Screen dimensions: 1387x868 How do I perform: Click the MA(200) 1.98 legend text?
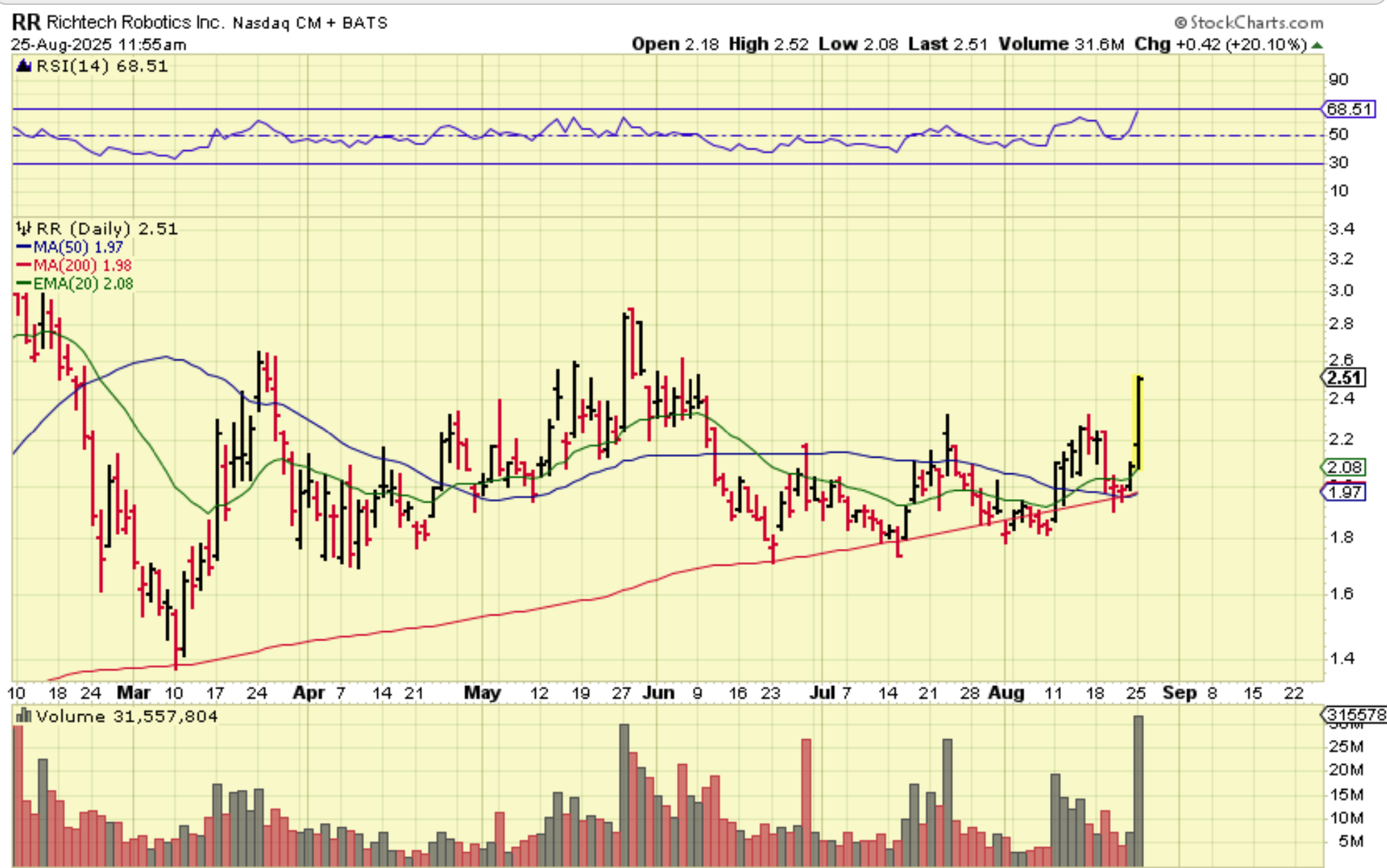(x=82, y=265)
